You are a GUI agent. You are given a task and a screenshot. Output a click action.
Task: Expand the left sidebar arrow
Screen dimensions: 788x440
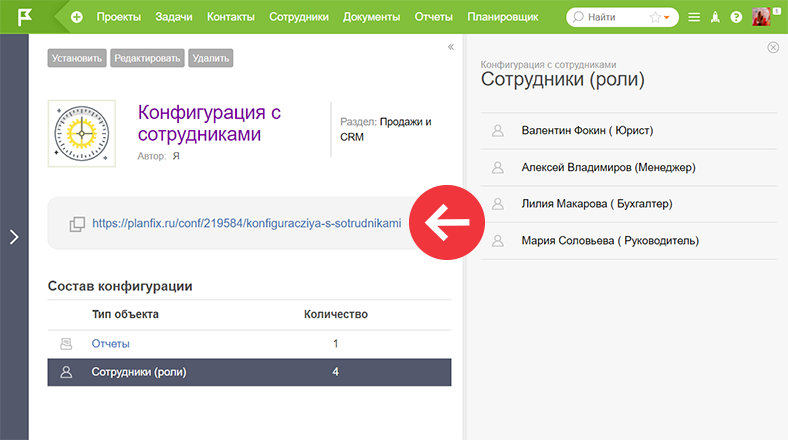click(14, 237)
